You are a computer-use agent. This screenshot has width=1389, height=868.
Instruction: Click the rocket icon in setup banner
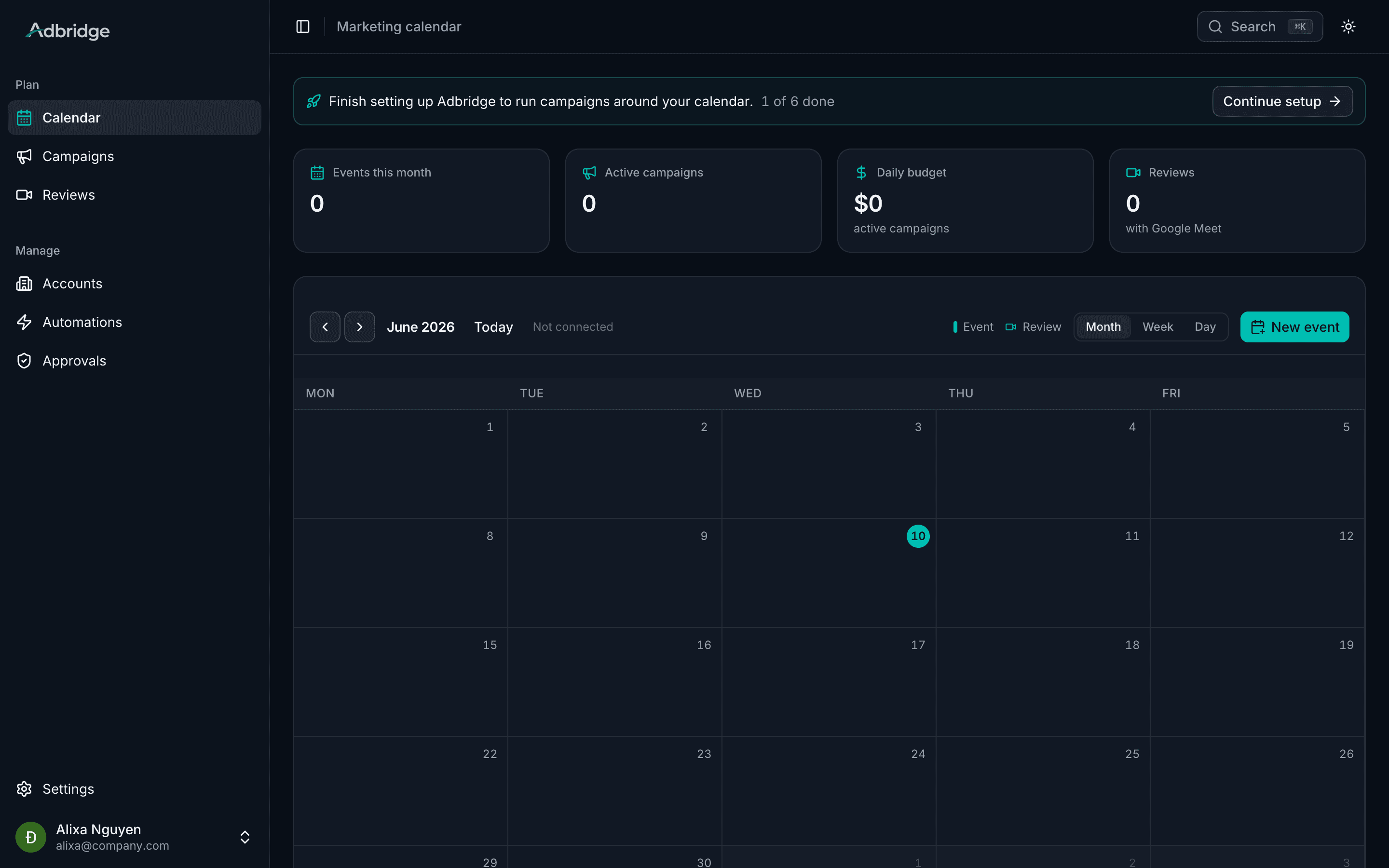(313, 101)
